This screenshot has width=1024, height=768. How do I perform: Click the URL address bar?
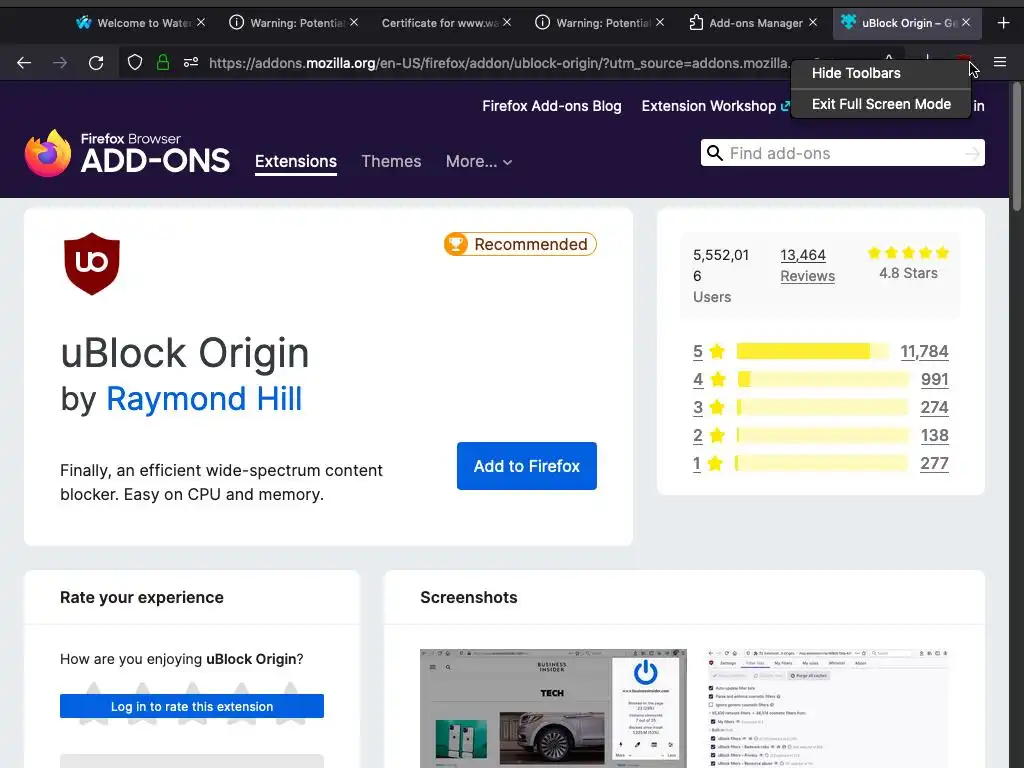(x=498, y=63)
